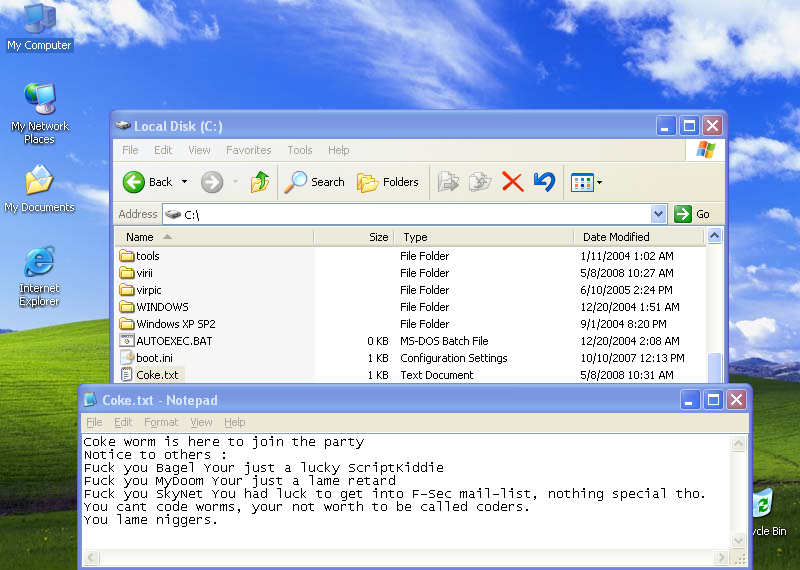800x570 pixels.
Task: Launch Internet Explorer desktop icon
Action: pos(39,276)
